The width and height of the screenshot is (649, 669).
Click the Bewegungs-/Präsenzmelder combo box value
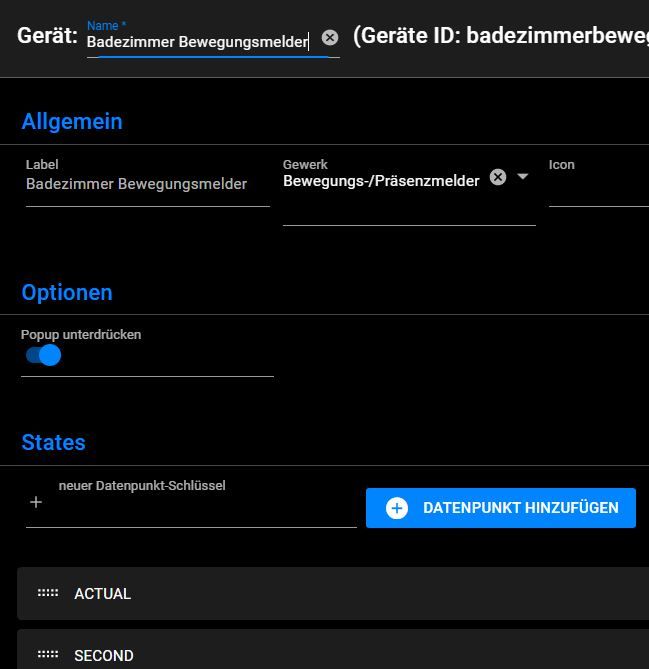pyautogui.click(x=381, y=181)
